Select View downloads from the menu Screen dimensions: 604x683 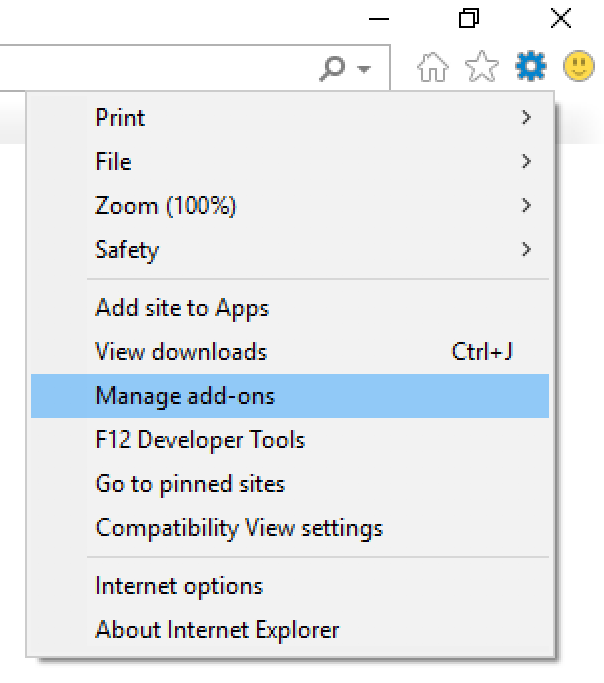tap(290, 352)
